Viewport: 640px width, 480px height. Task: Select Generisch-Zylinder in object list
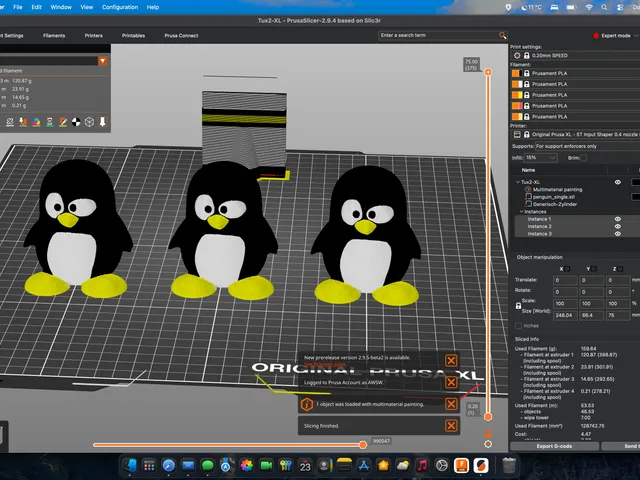point(555,204)
